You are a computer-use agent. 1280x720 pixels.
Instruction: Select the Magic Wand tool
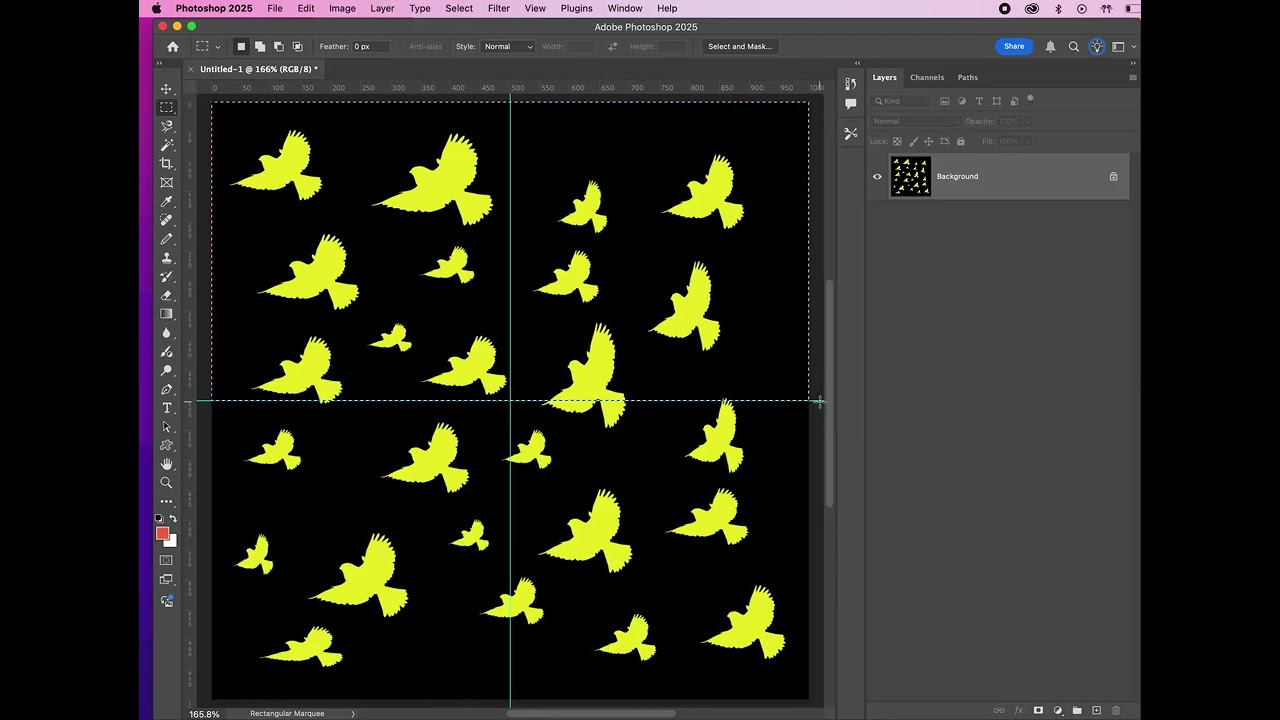click(x=166, y=145)
